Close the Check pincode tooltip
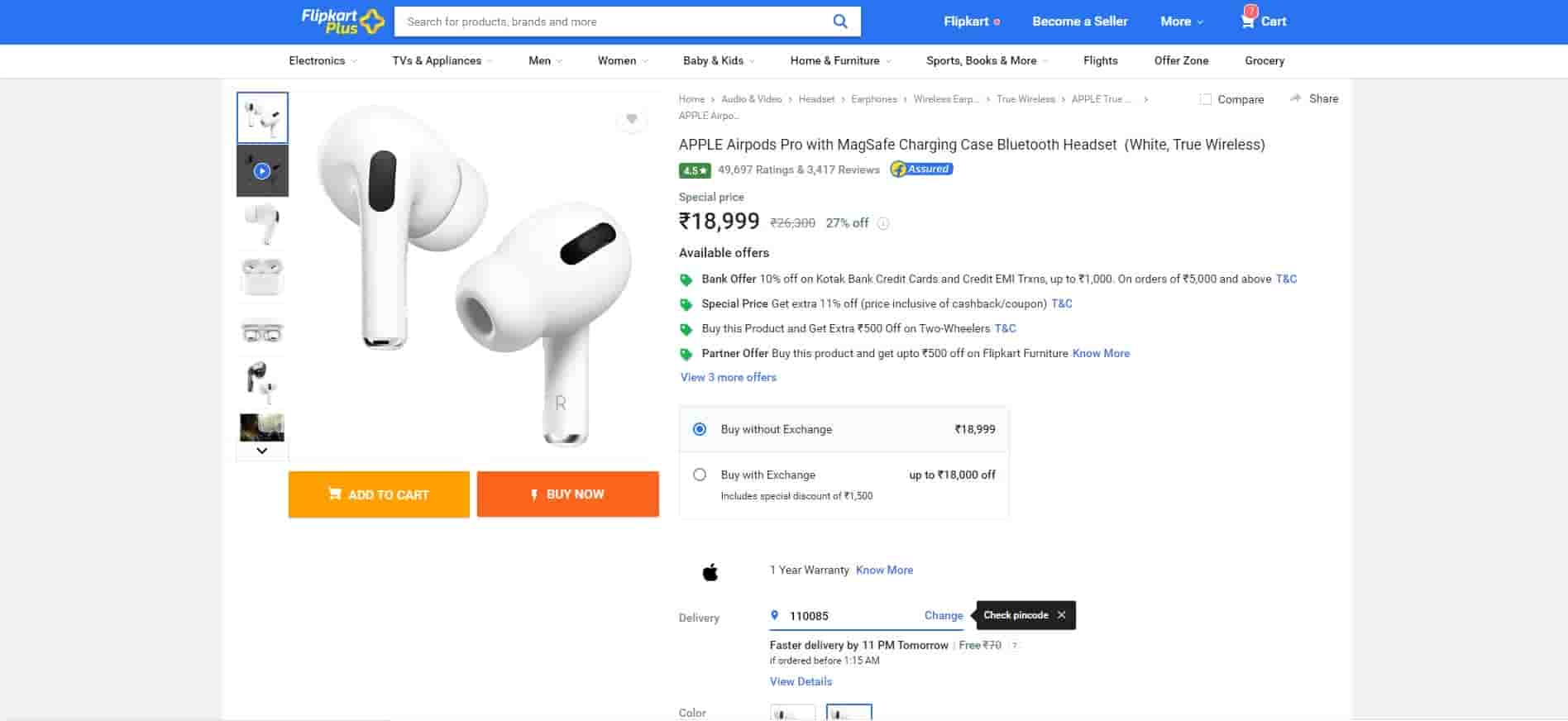Screen dimensions: 1568x721 (x=1061, y=615)
